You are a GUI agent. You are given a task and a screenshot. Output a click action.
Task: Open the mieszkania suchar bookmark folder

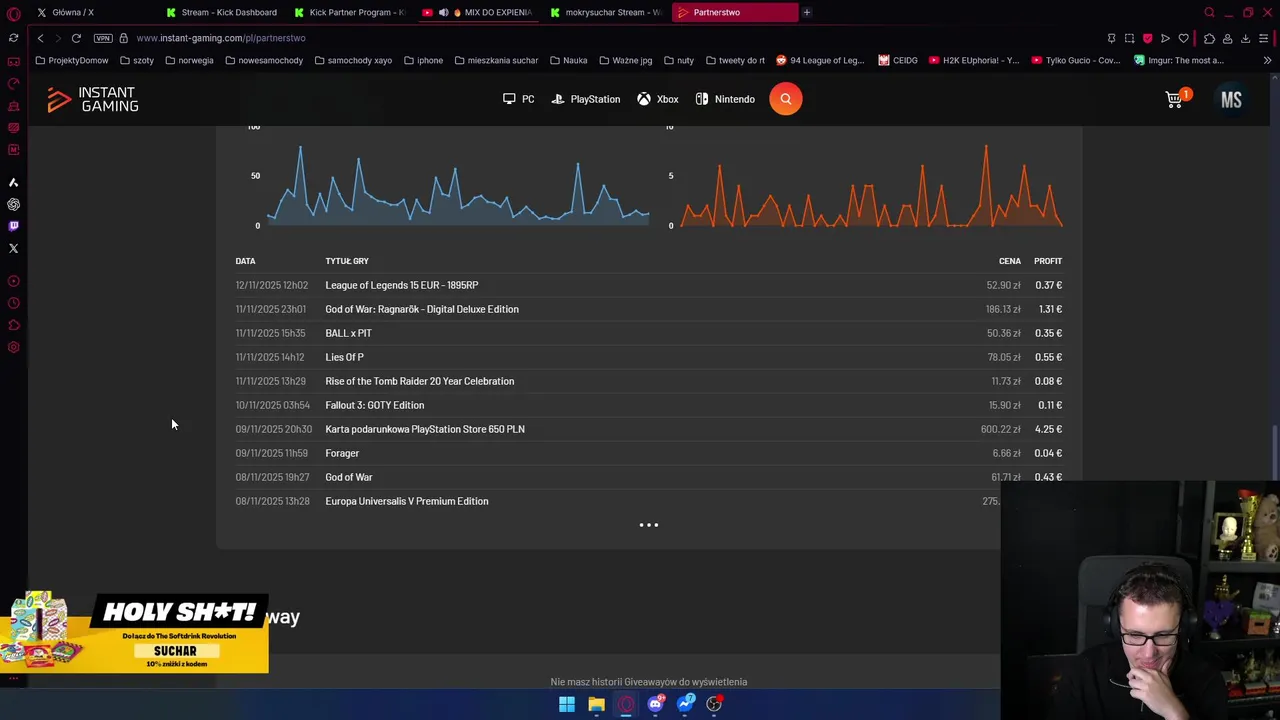click(496, 60)
